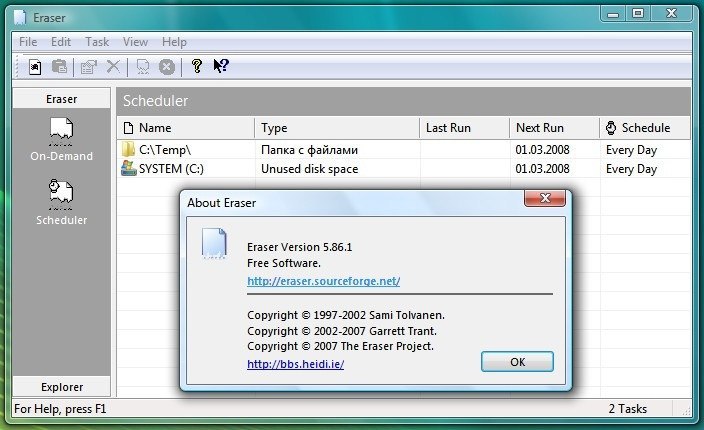
Task: Select the C:\Temp\ task row
Action: pos(404,149)
